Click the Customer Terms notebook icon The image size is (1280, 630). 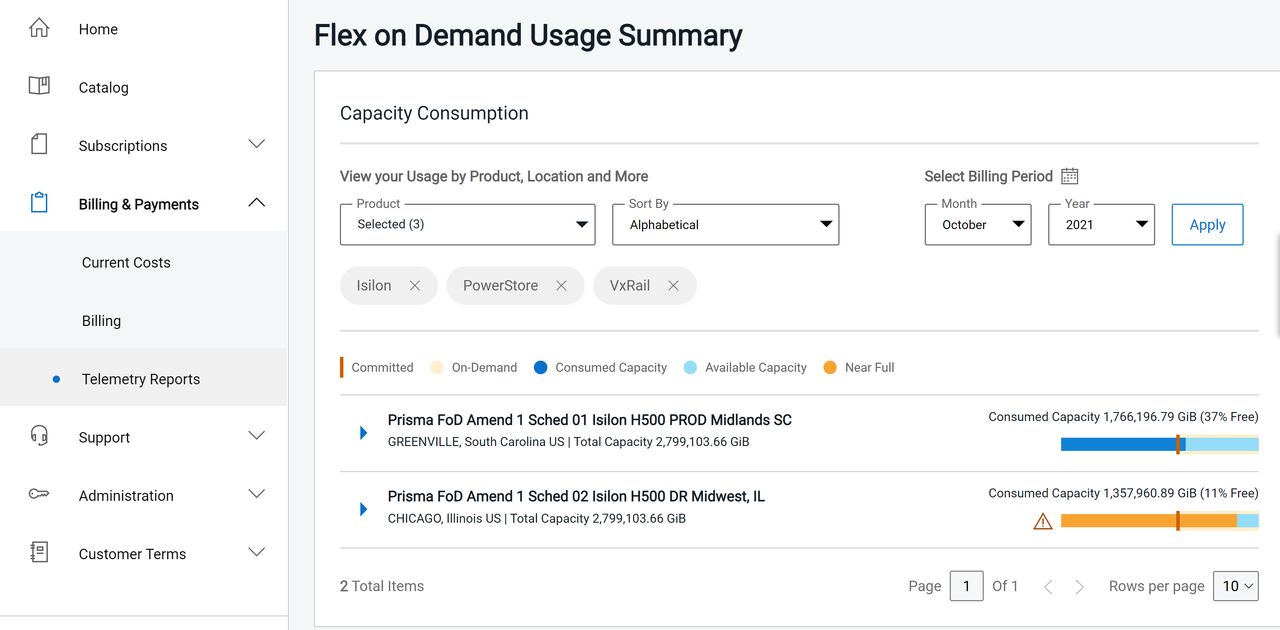(x=39, y=552)
